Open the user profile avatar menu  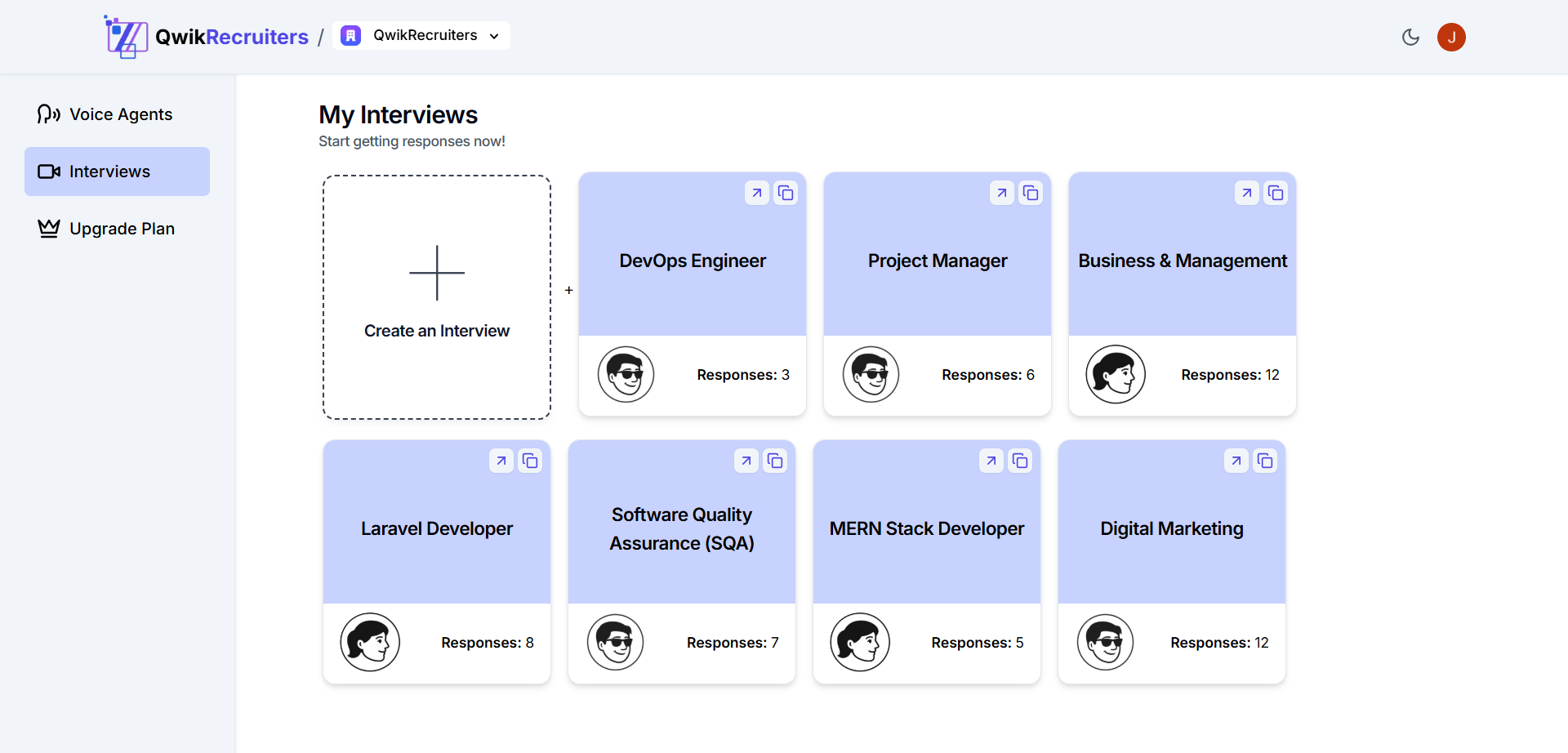[1451, 37]
